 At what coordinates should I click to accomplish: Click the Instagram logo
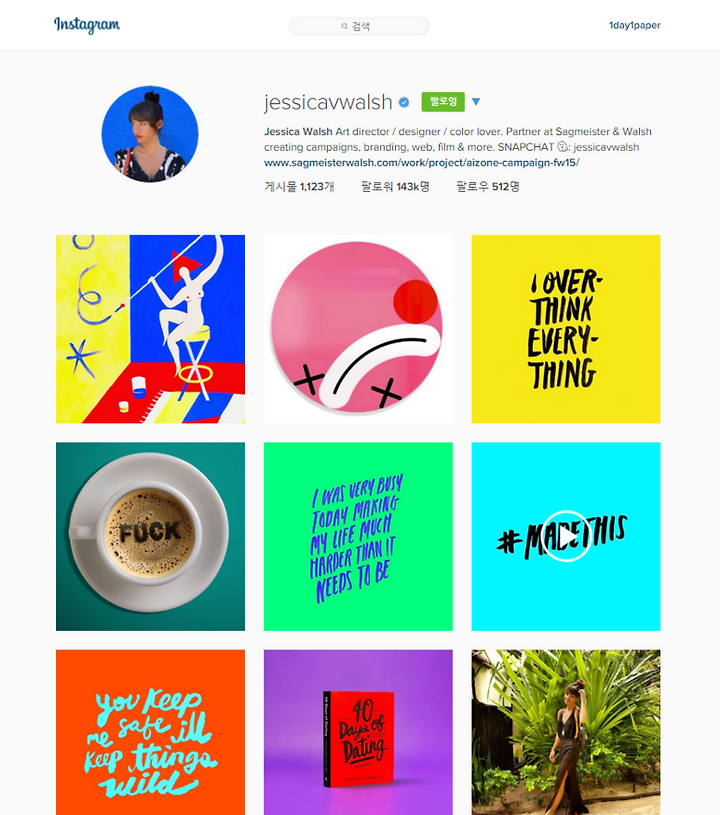tap(87, 25)
